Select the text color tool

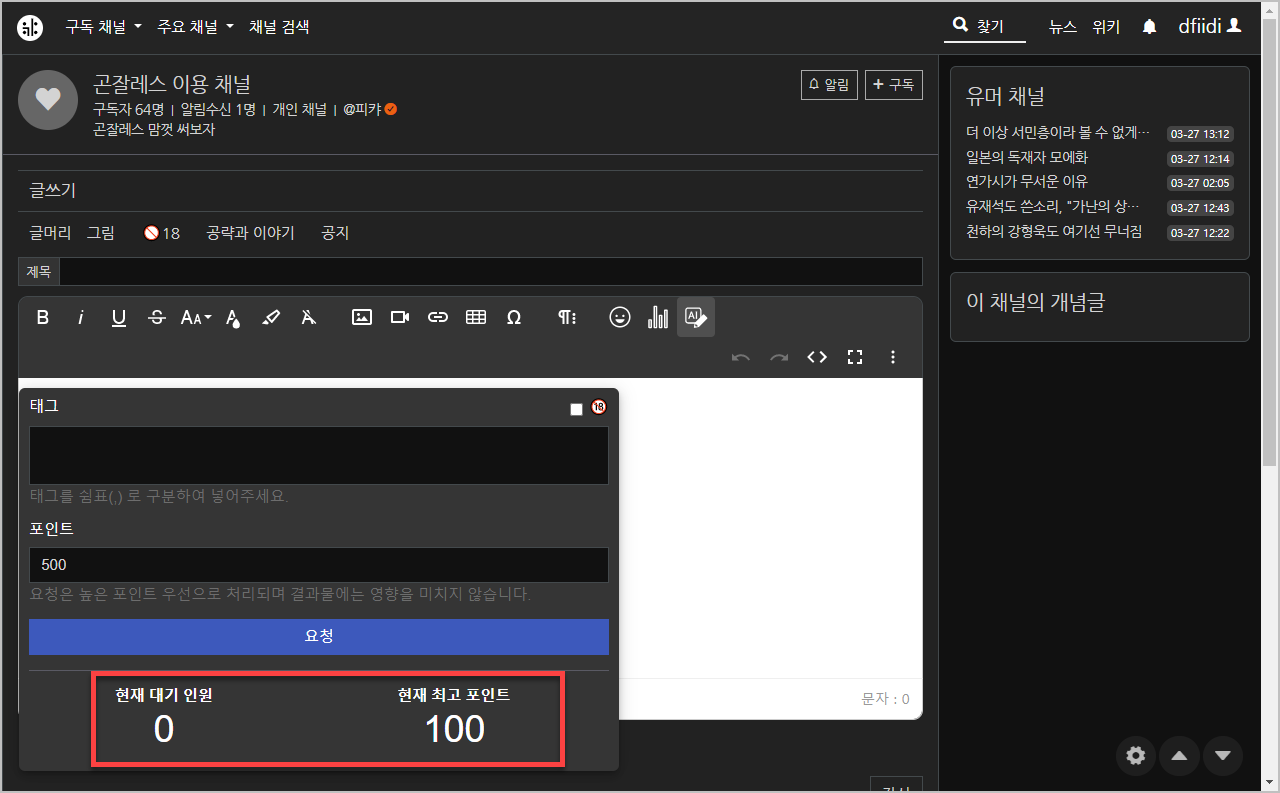coord(231,317)
